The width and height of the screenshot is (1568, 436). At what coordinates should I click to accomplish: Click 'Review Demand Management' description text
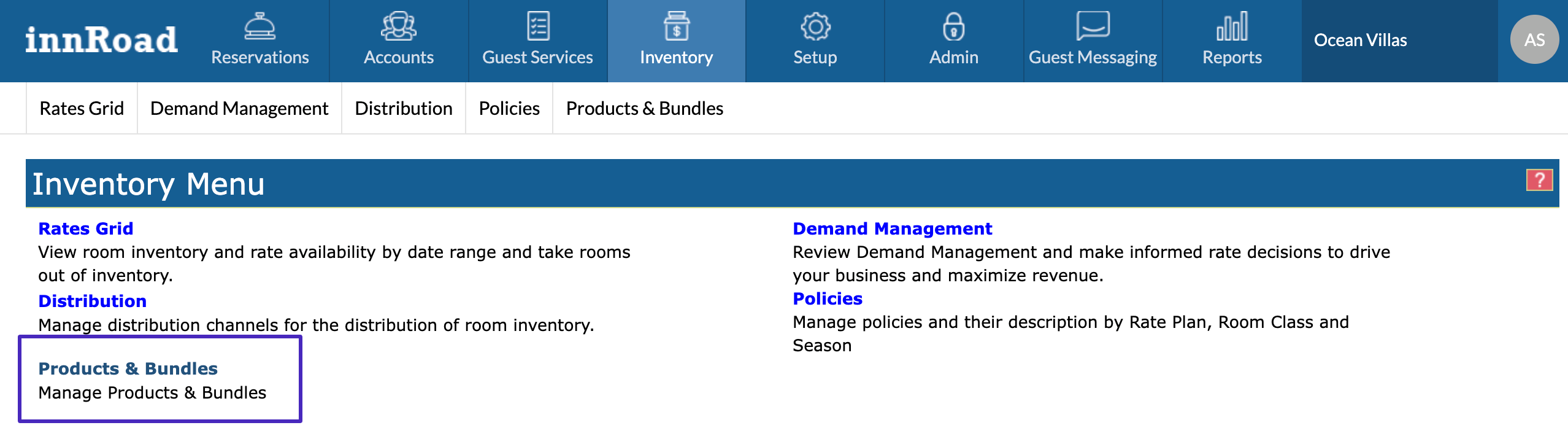(1091, 264)
